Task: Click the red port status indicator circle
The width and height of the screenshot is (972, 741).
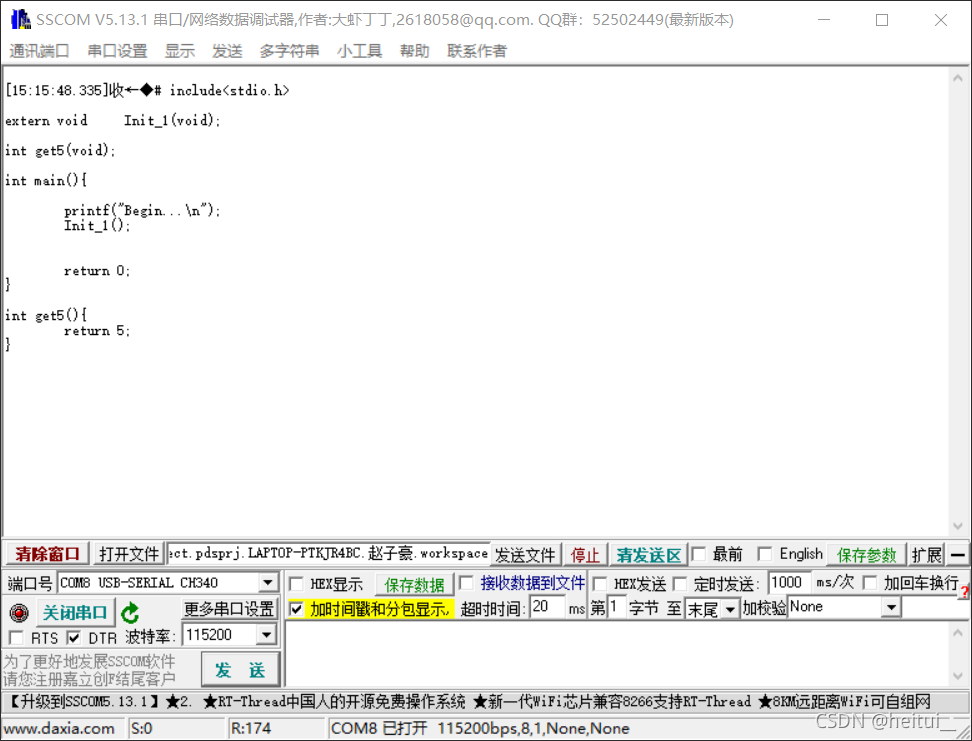Action: click(x=18, y=611)
